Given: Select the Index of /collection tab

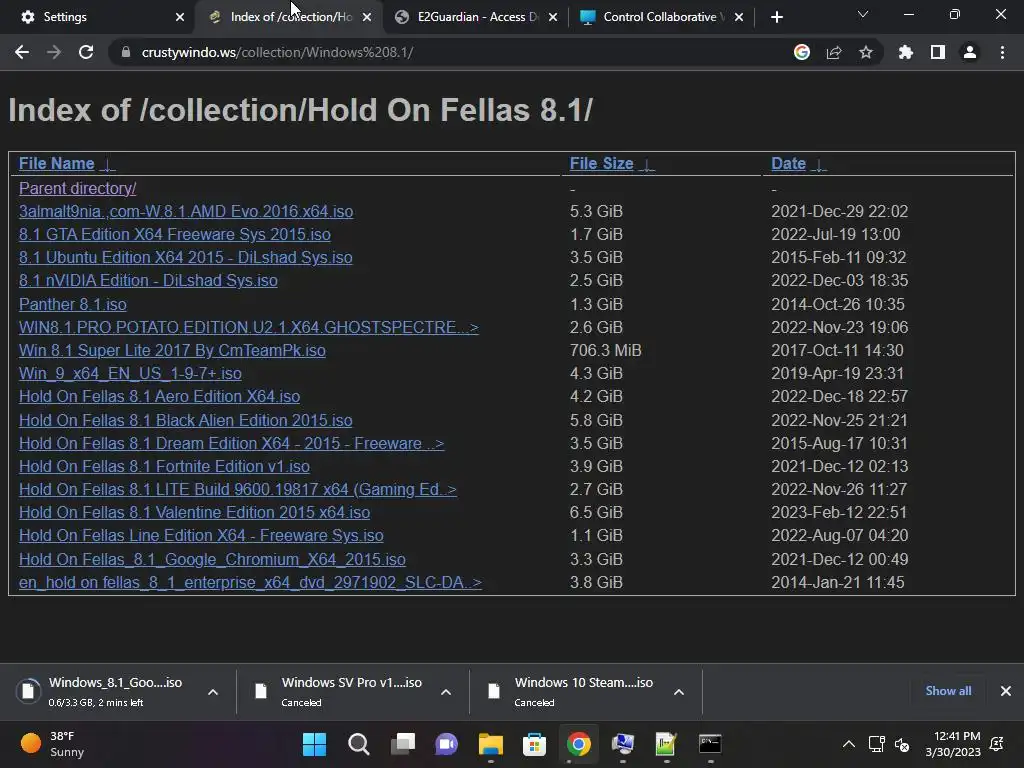Looking at the screenshot, I should tap(292, 17).
